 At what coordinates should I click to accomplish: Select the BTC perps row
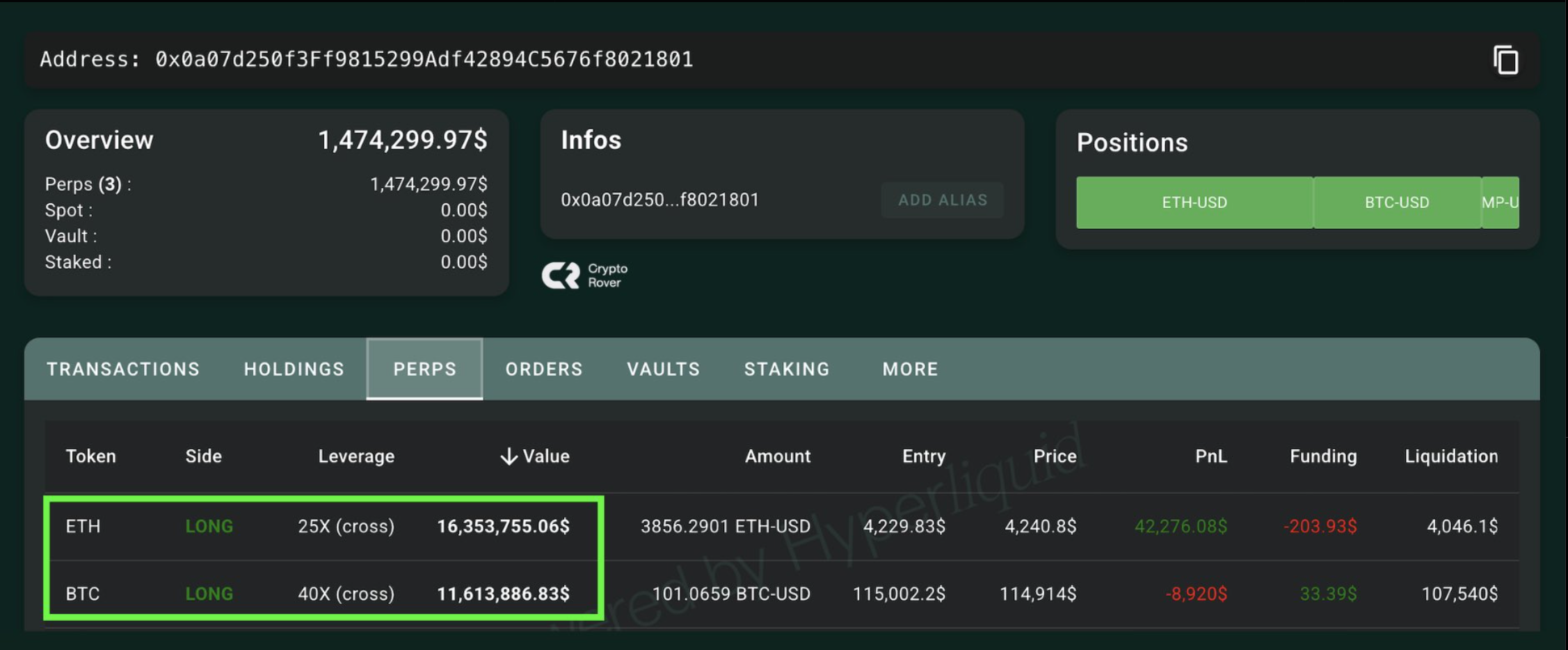tap(323, 594)
